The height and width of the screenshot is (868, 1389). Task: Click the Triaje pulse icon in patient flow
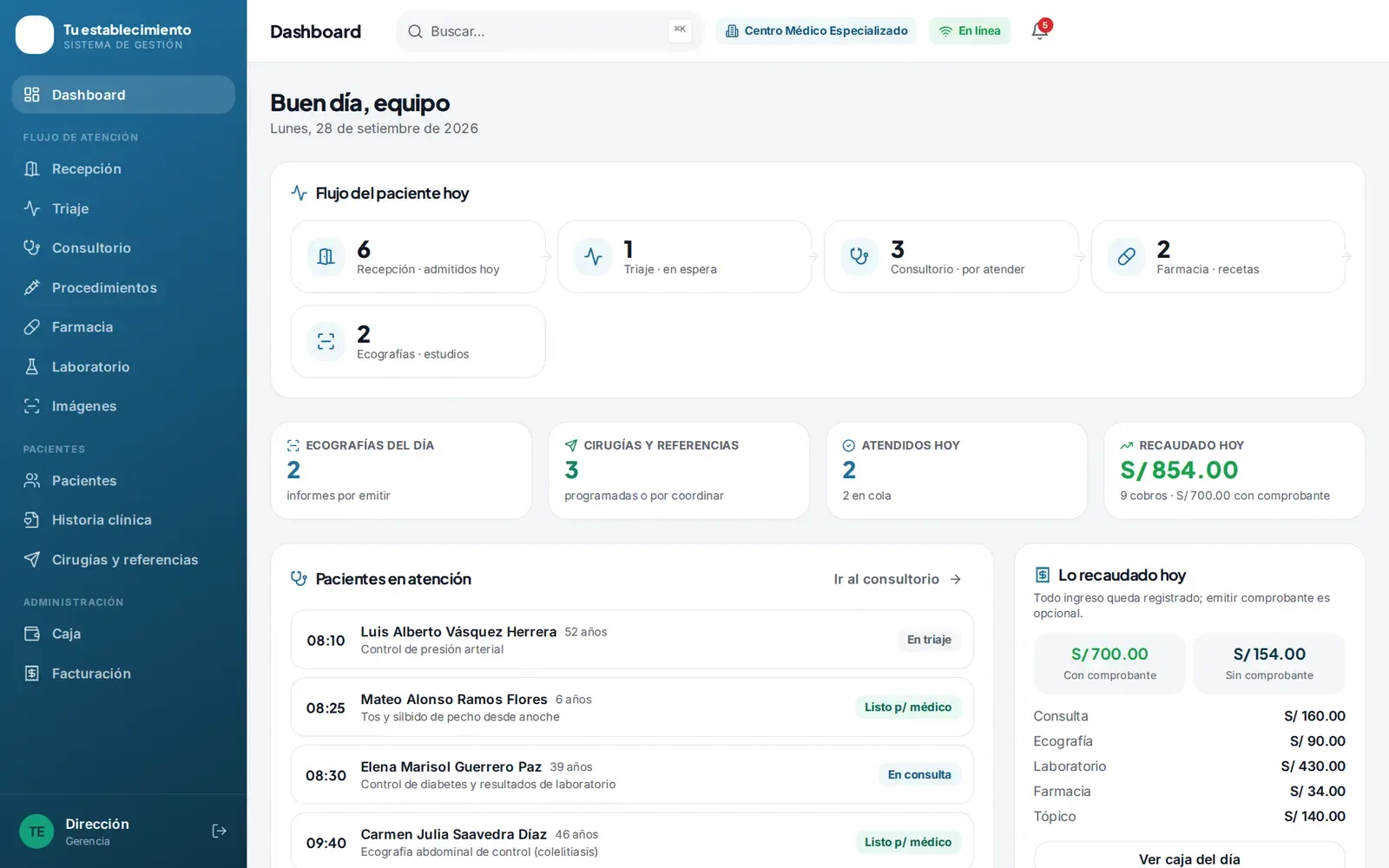pos(593,257)
